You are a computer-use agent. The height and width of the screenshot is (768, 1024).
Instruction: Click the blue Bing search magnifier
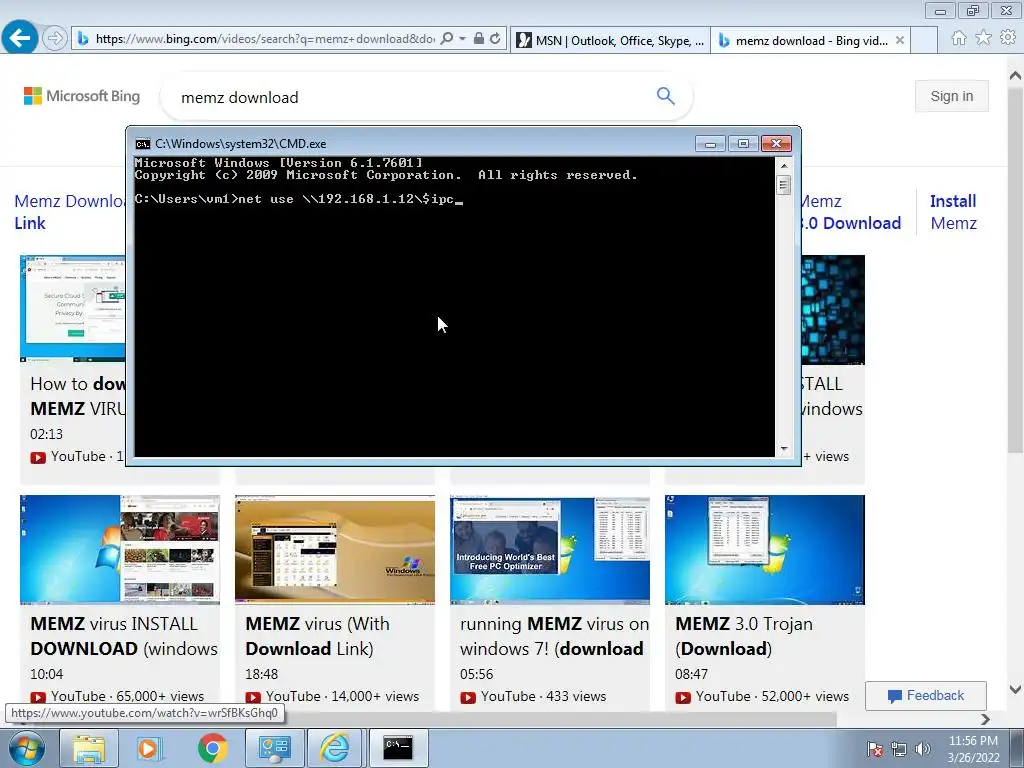coord(665,96)
